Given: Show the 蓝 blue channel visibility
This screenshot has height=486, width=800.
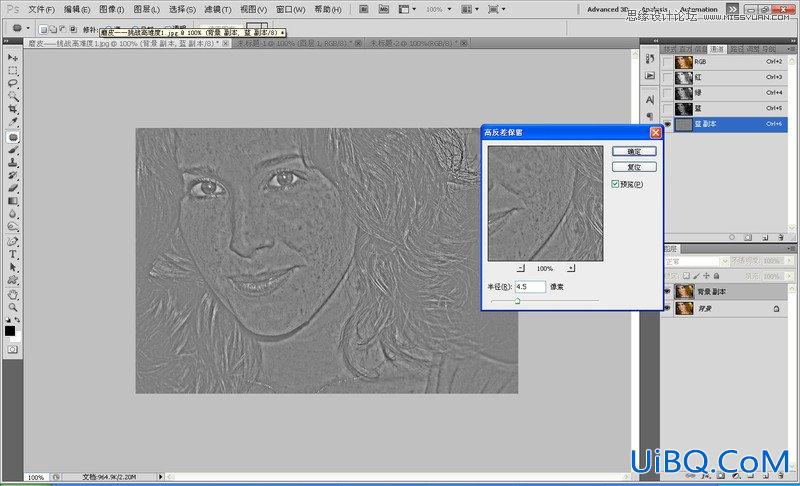Looking at the screenshot, I should 667,109.
